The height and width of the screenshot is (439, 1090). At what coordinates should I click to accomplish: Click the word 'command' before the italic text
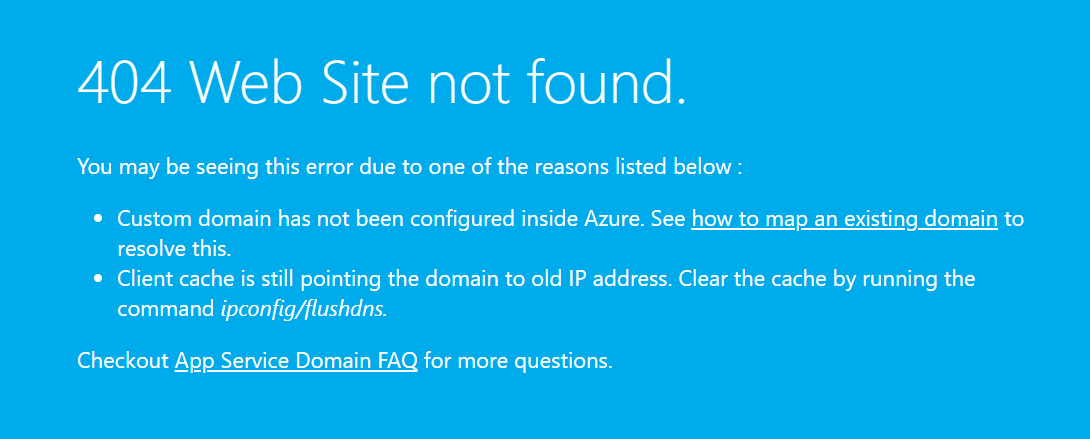click(165, 309)
